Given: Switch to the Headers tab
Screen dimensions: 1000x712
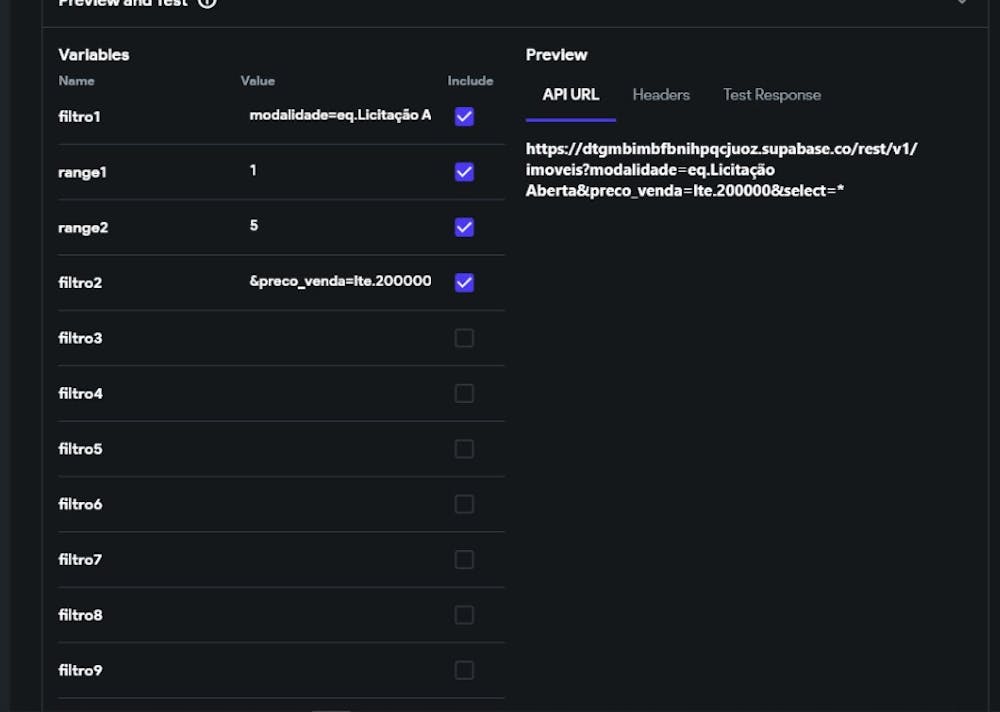Looking at the screenshot, I should click(x=661, y=95).
